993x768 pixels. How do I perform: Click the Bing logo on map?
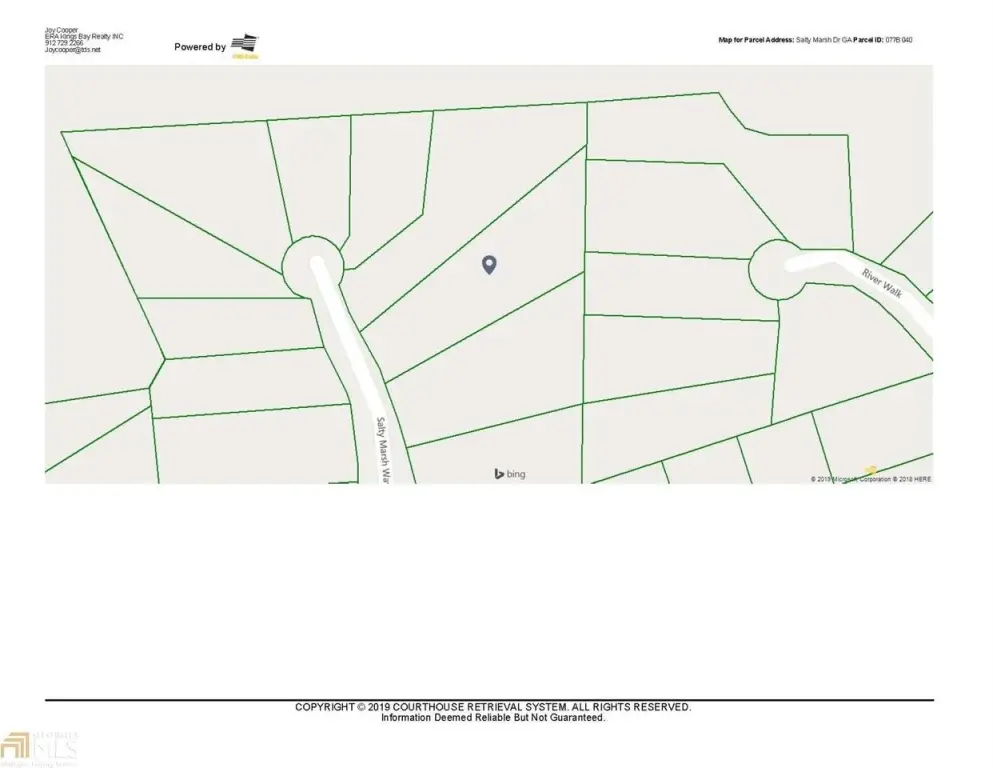coord(509,473)
